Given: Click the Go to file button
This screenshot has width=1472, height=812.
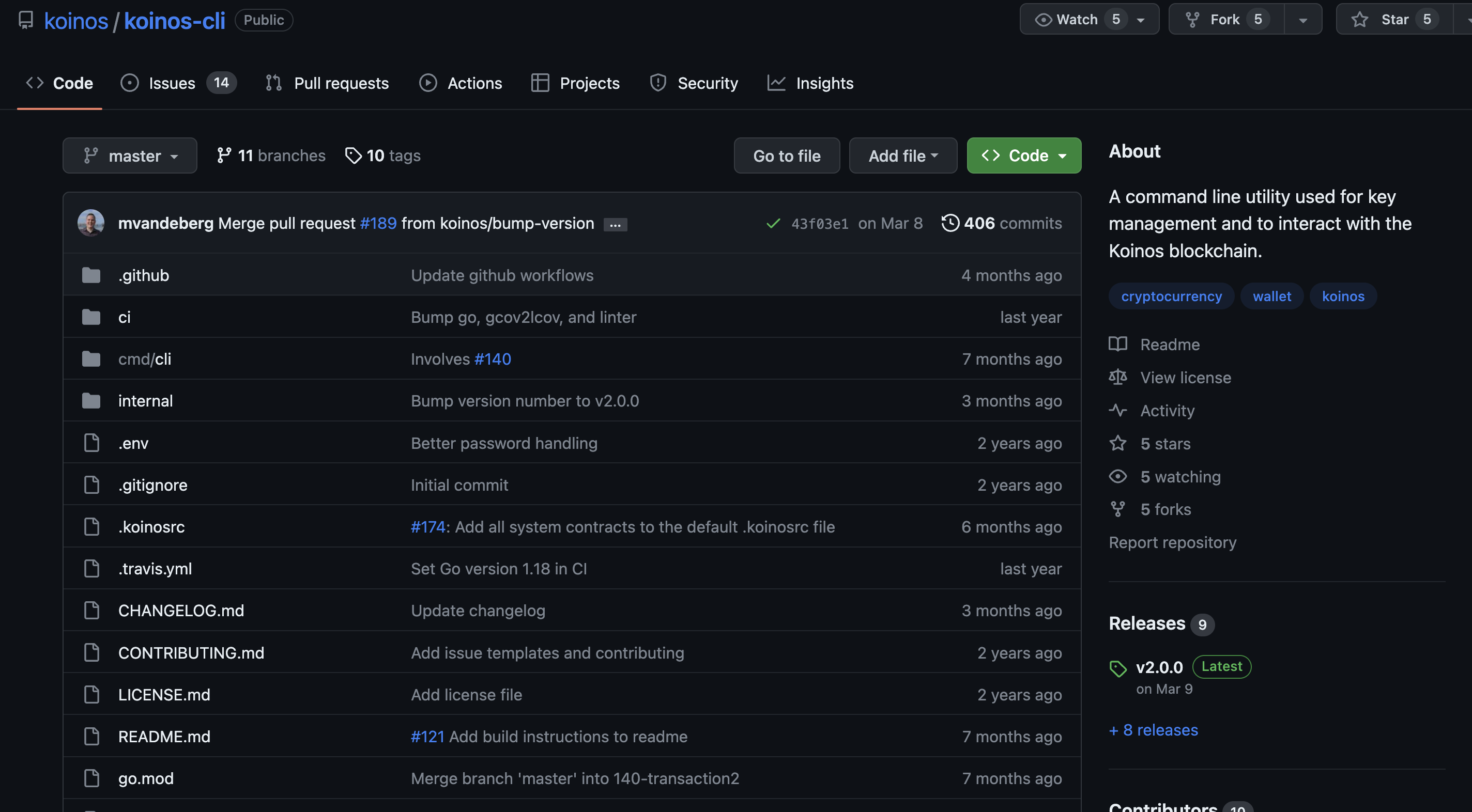Looking at the screenshot, I should pos(787,155).
